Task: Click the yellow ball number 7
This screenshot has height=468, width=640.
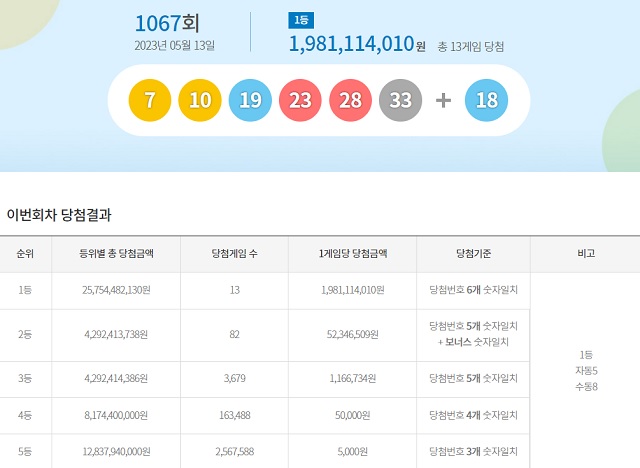Action: (150, 100)
